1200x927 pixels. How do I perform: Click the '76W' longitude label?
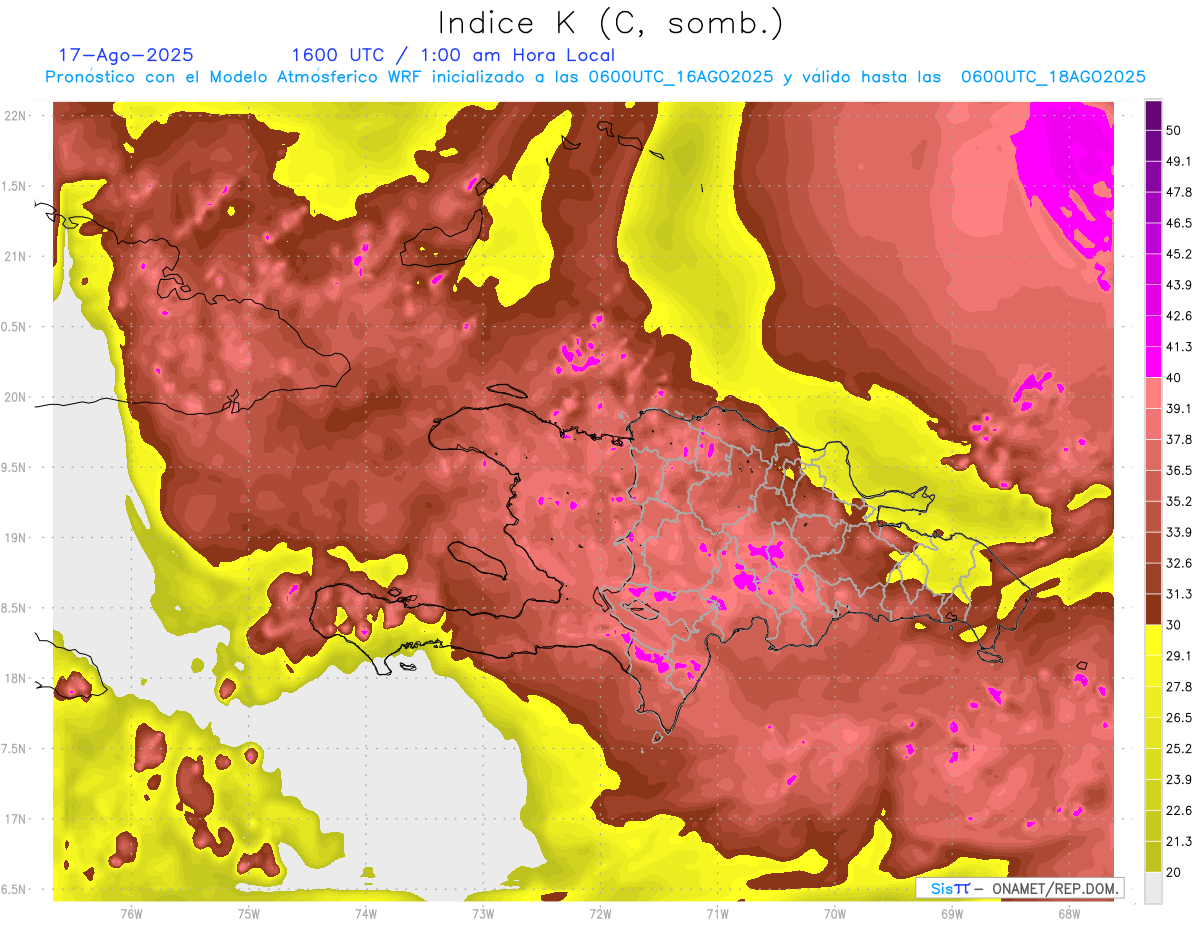(131, 914)
